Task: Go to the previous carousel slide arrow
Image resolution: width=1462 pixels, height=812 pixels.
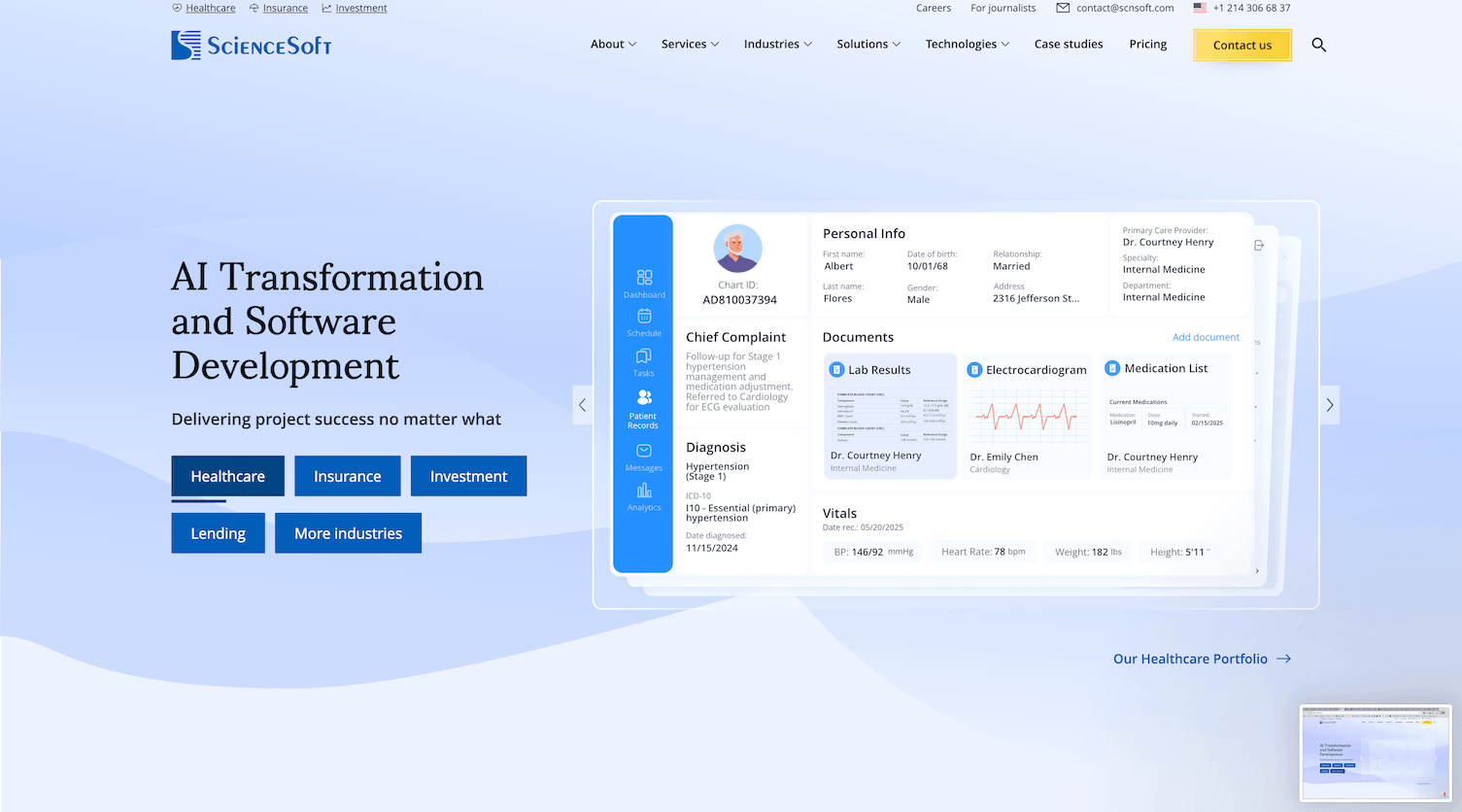Action: tap(583, 405)
